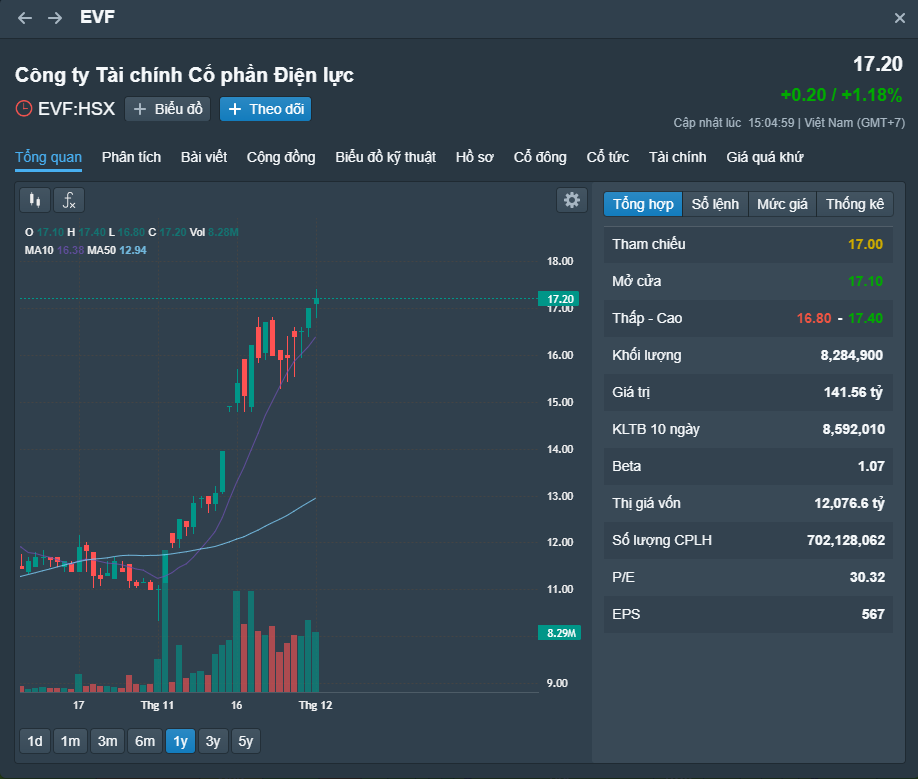The image size is (918, 779).
Task: Set chart range to 3m
Action: pyautogui.click(x=108, y=741)
